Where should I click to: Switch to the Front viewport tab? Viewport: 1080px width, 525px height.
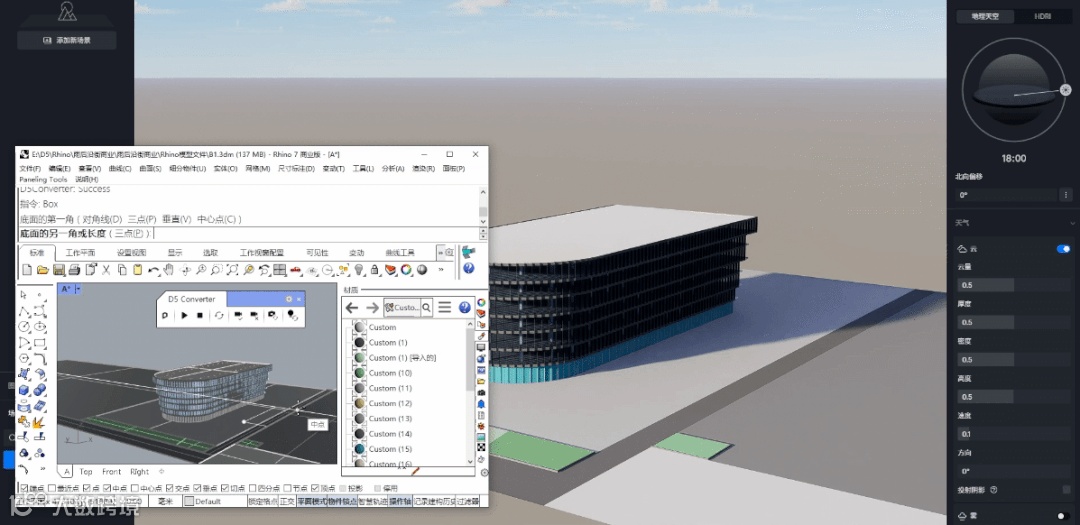(112, 472)
